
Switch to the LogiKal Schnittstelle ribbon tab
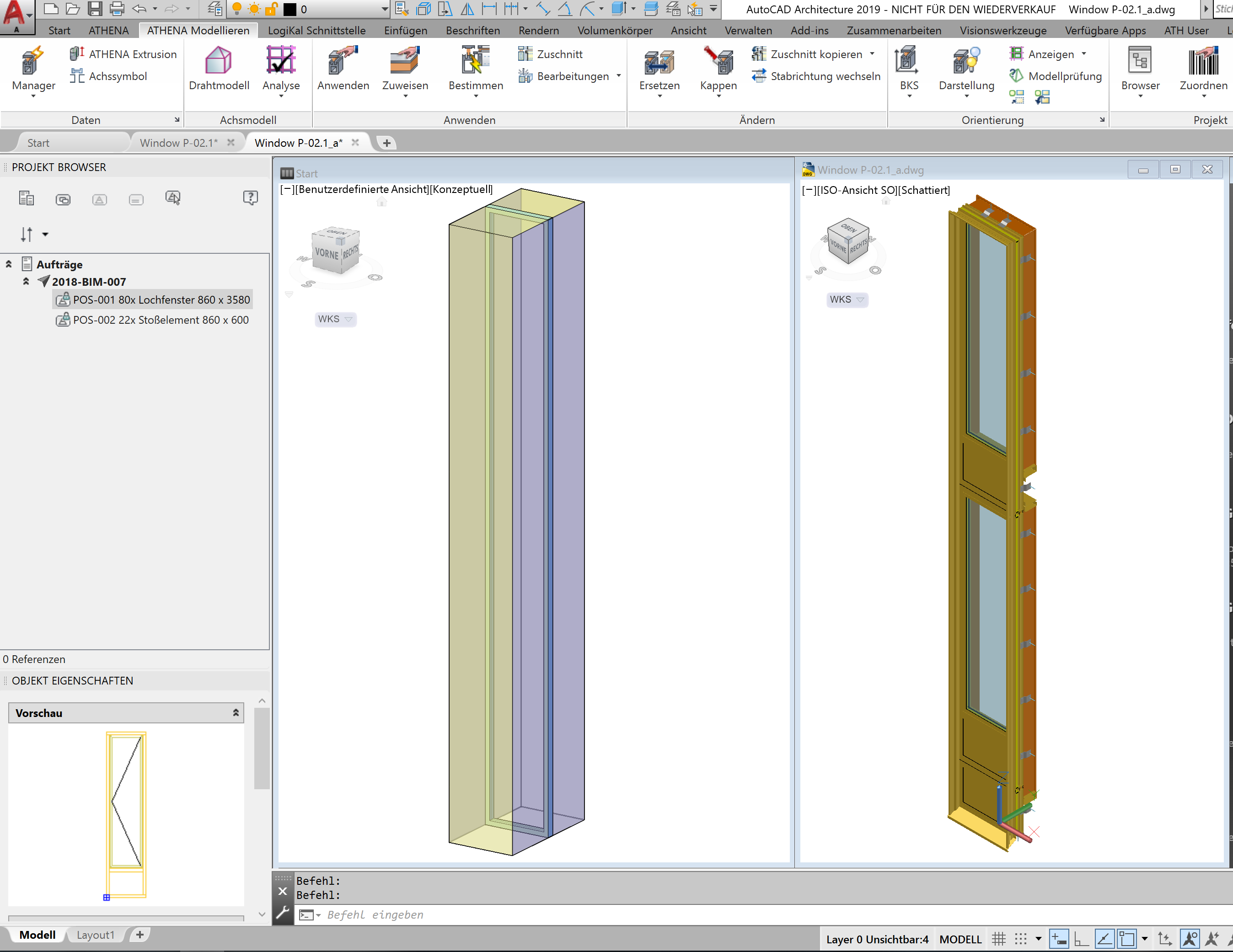316,31
